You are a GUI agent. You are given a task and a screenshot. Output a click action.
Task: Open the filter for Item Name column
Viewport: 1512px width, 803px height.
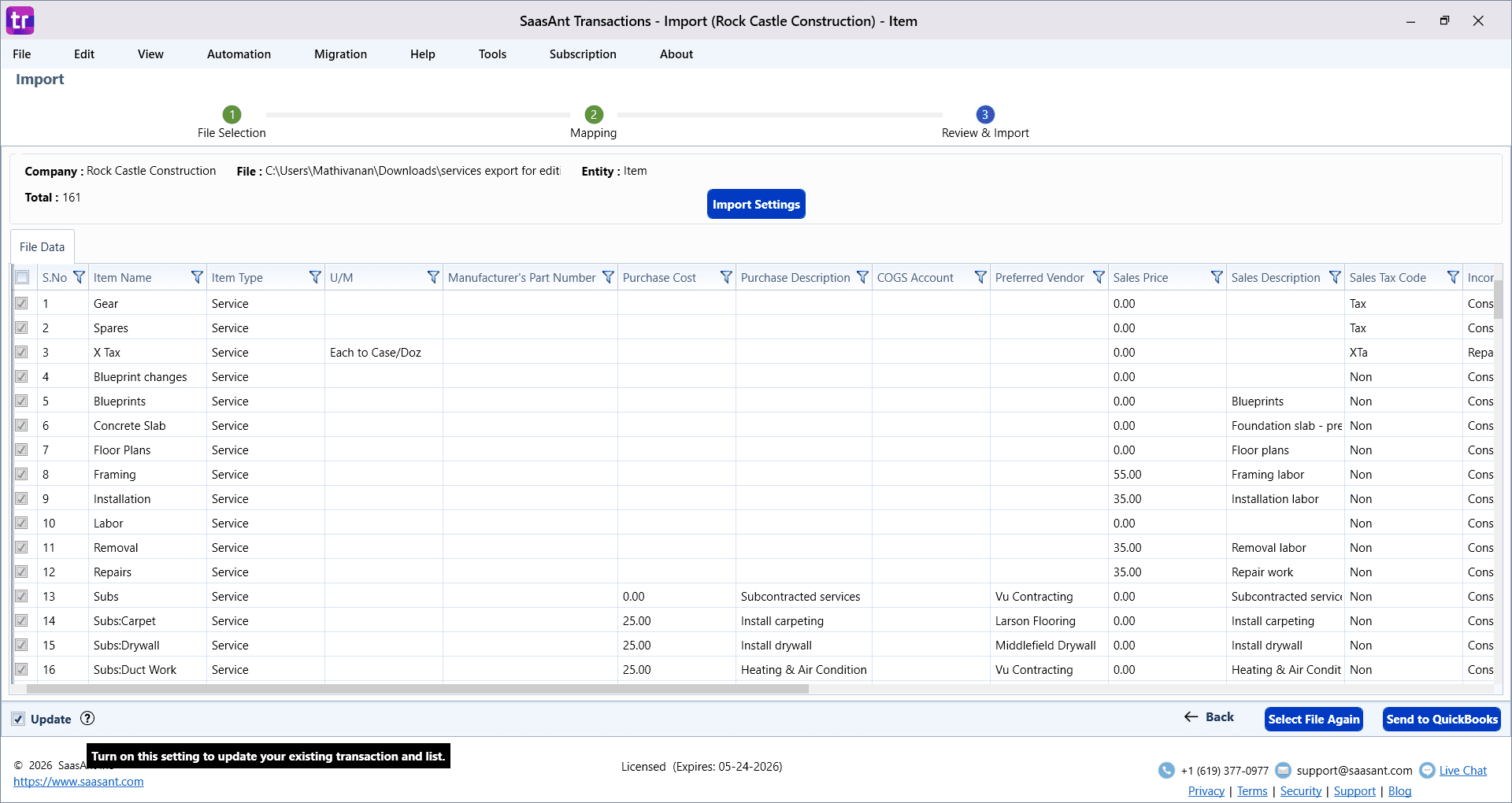(x=195, y=277)
